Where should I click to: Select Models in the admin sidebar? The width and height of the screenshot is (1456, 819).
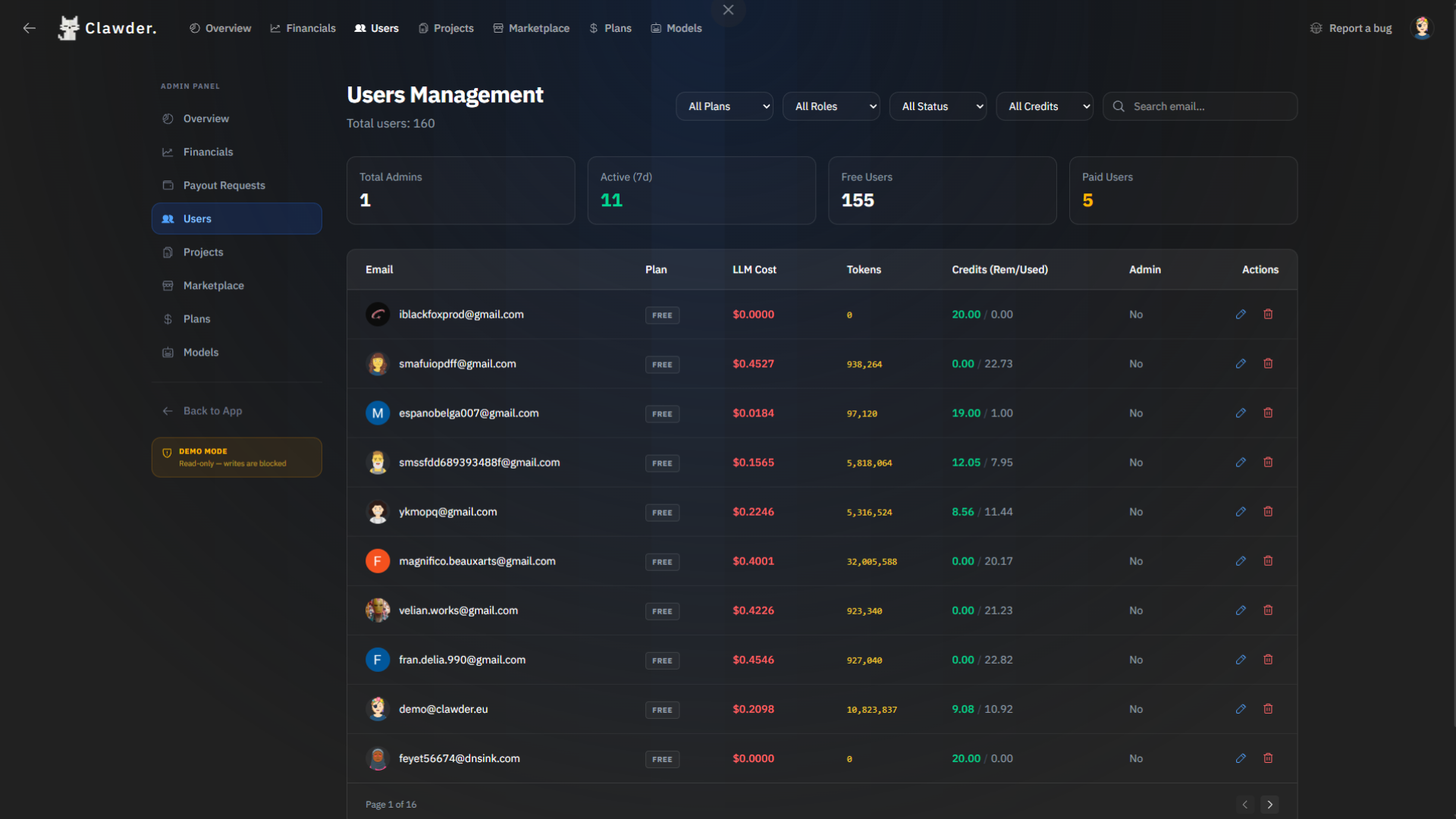click(x=237, y=352)
